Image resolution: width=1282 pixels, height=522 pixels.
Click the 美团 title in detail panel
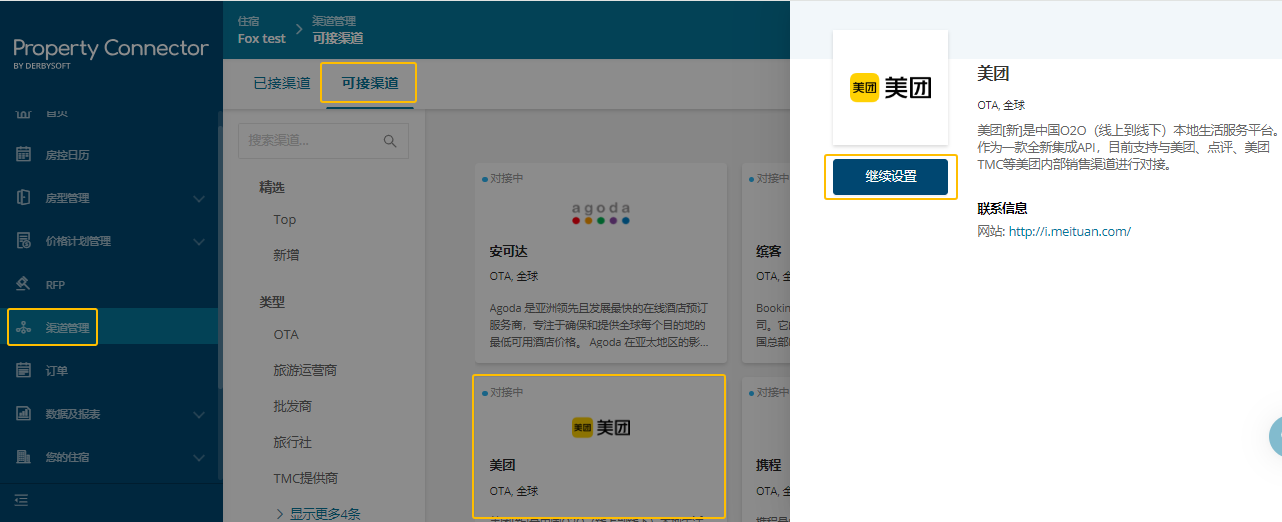pos(993,73)
